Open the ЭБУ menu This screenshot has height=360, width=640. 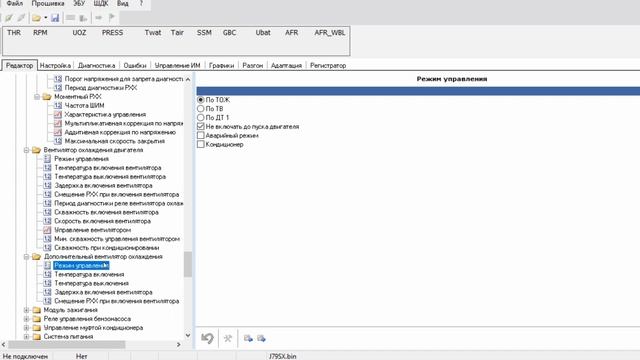click(x=79, y=4)
